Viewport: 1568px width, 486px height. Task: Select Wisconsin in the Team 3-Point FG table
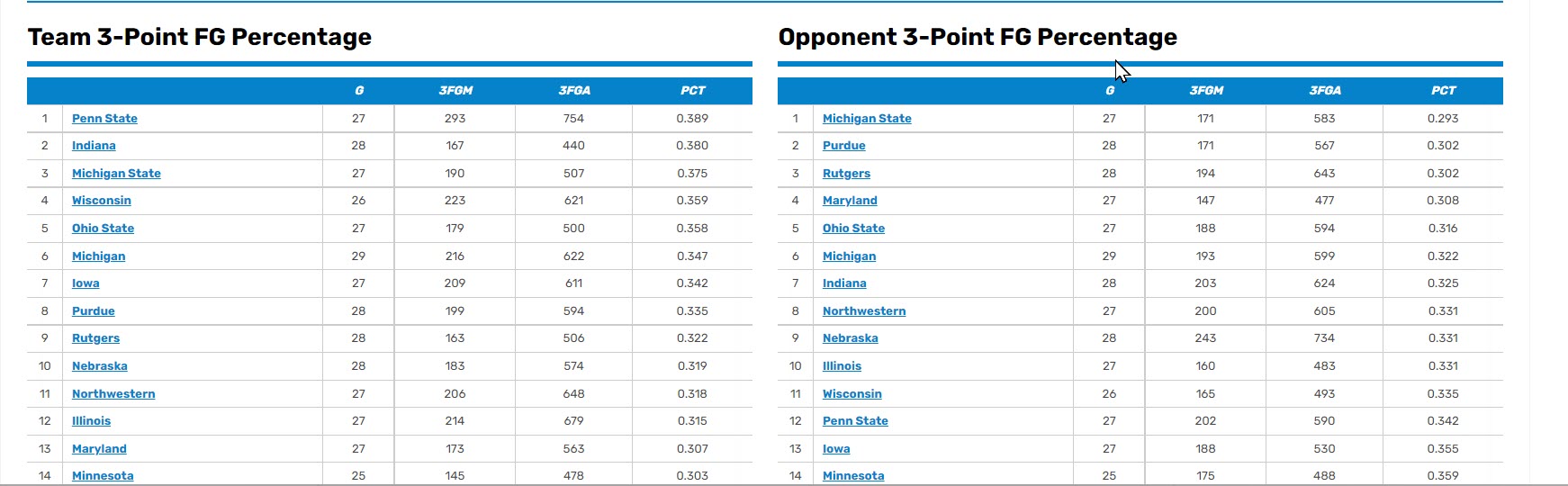(x=101, y=201)
